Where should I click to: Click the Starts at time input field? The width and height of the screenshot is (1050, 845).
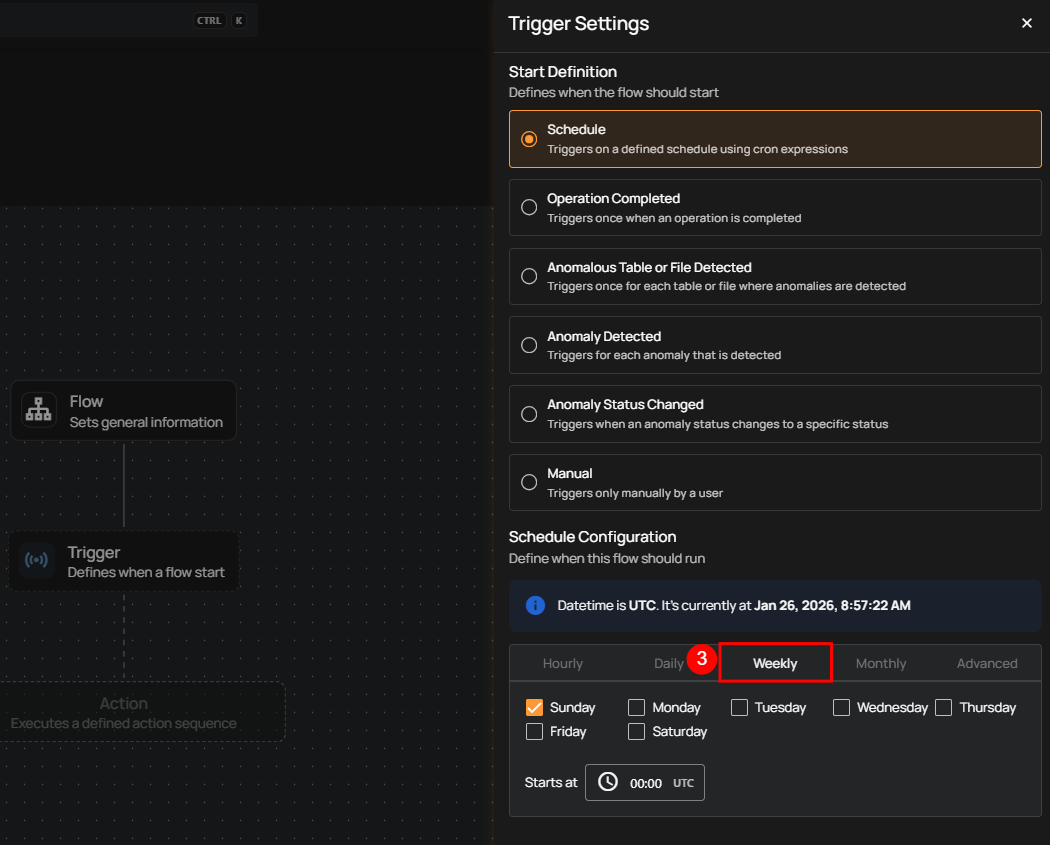click(645, 783)
